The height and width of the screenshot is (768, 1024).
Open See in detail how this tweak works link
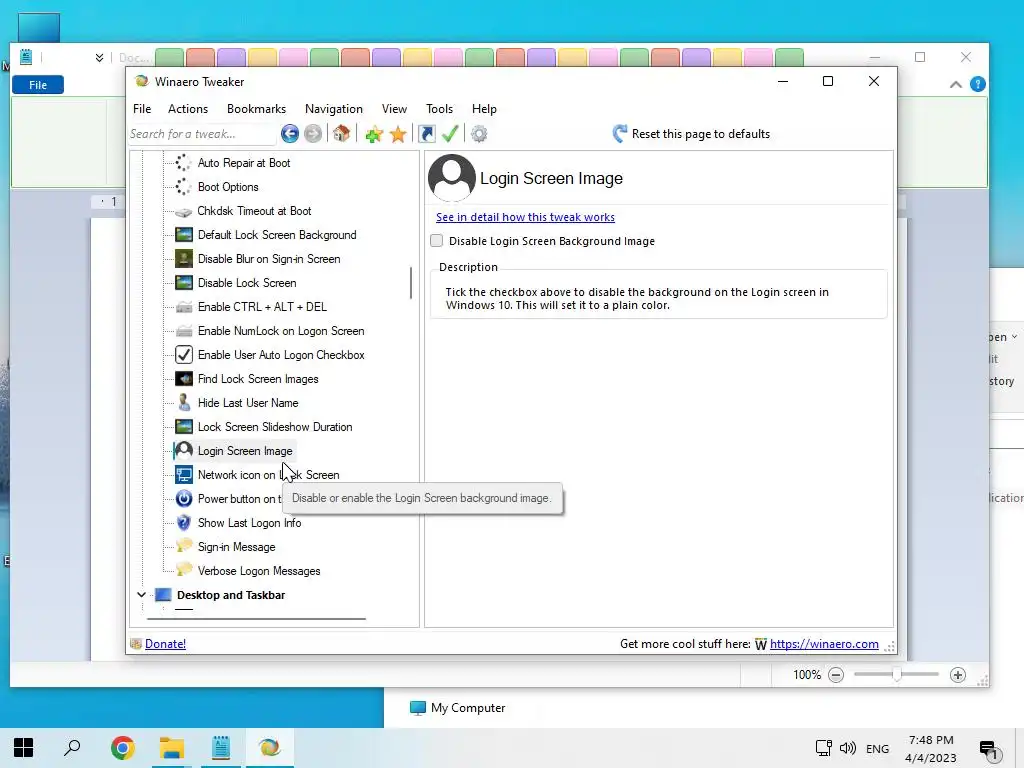coord(525,217)
